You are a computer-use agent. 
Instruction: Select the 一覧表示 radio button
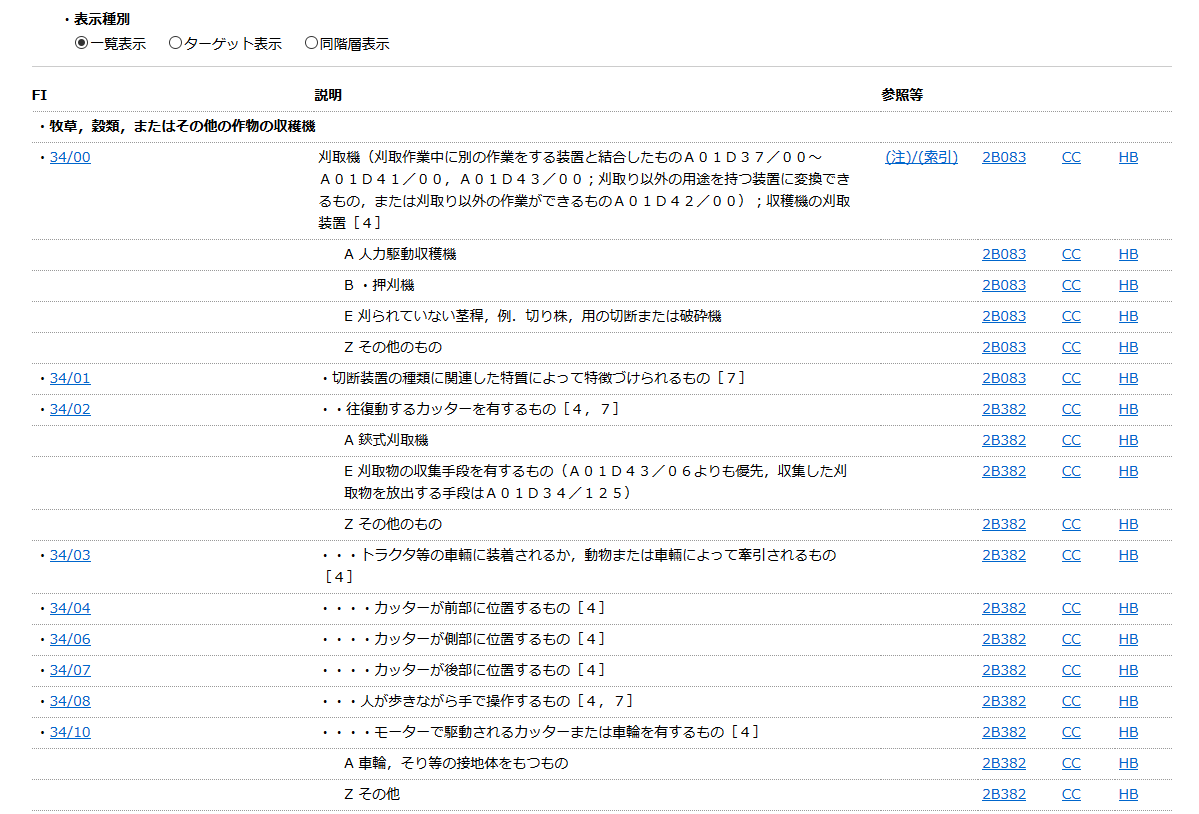click(81, 43)
